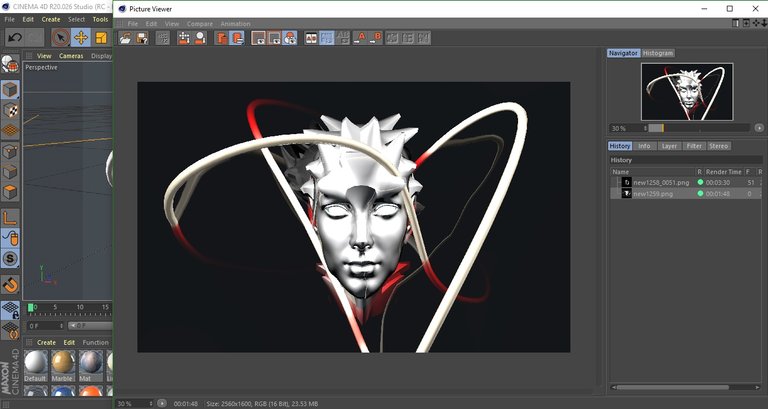Screen dimensions: 768x409
Task: Toggle the Enable Axis L-shaped icon
Action: [10, 218]
